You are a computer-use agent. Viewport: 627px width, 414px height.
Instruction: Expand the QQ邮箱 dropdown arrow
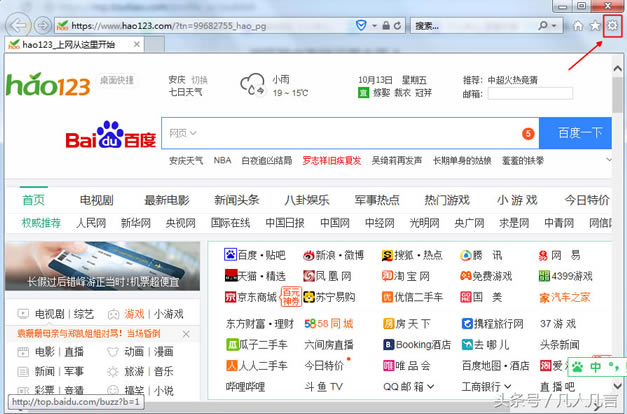pyautogui.click(x=430, y=386)
